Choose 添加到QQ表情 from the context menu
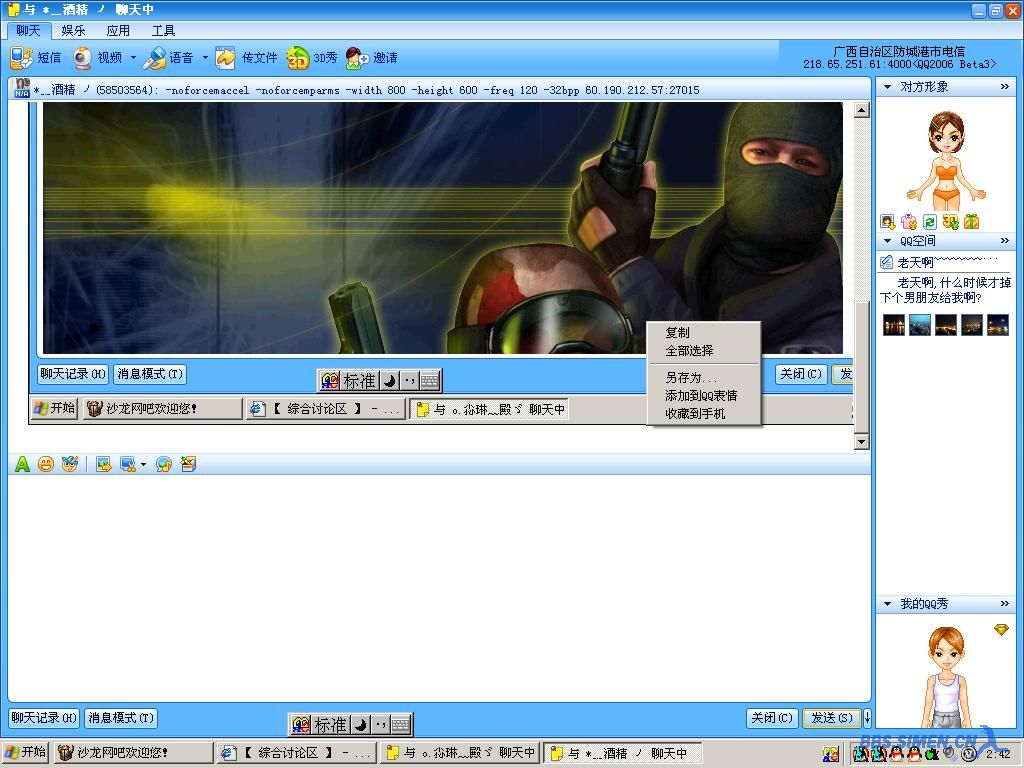Viewport: 1024px width, 768px height. click(703, 396)
